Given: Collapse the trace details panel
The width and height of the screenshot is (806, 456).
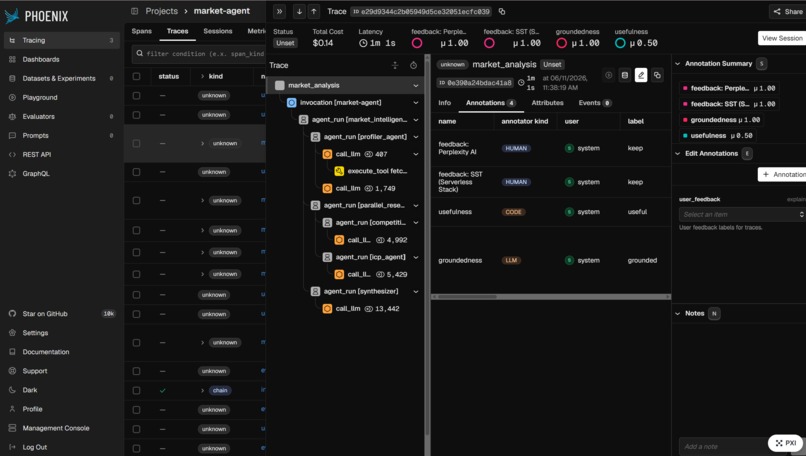Looking at the screenshot, I should click(x=279, y=11).
